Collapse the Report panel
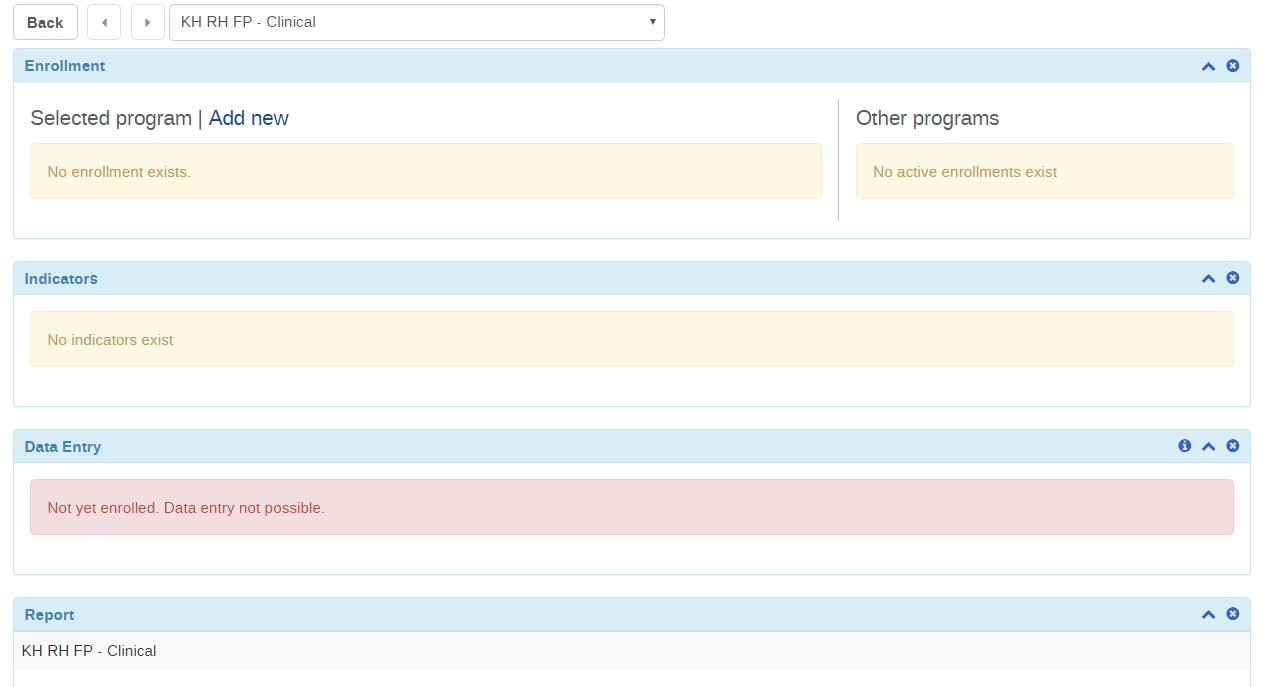The height and width of the screenshot is (687, 1271). coord(1208,614)
